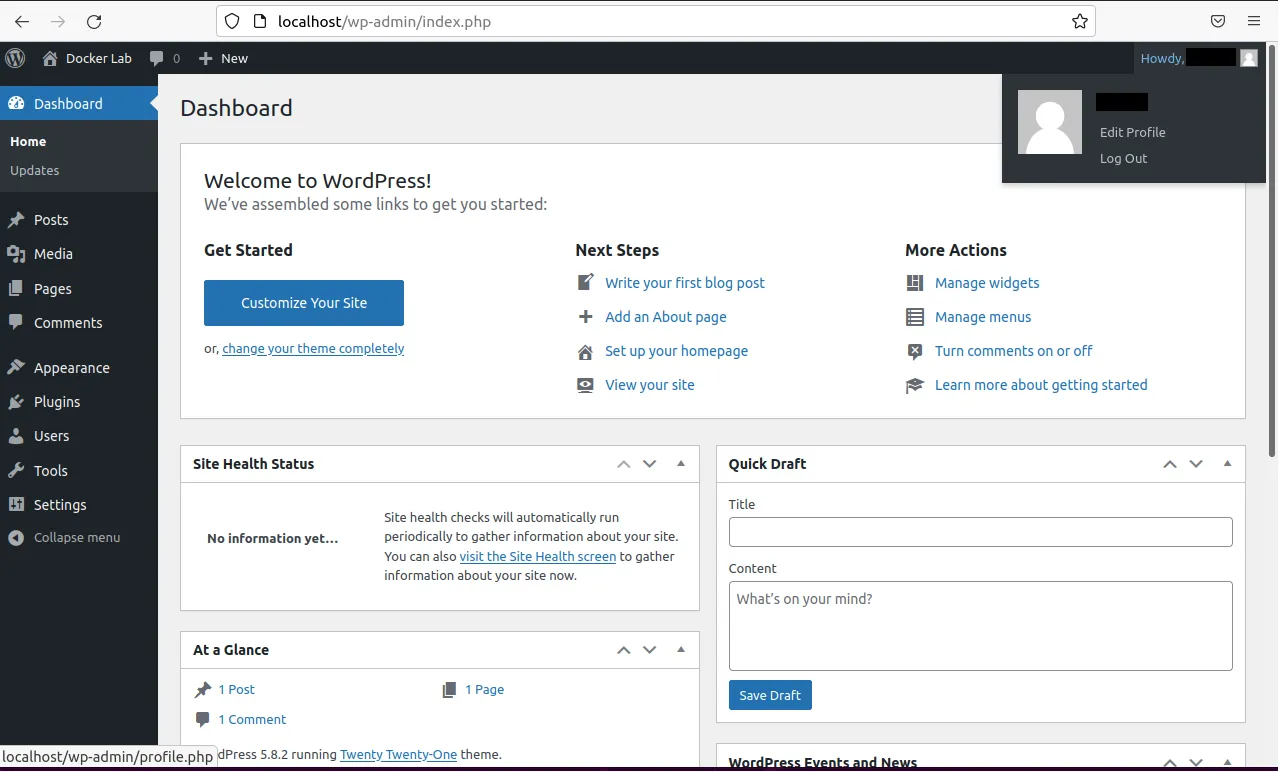Click the Appearance brush icon in sidebar
Viewport: 1280px width, 772px height.
[16, 367]
